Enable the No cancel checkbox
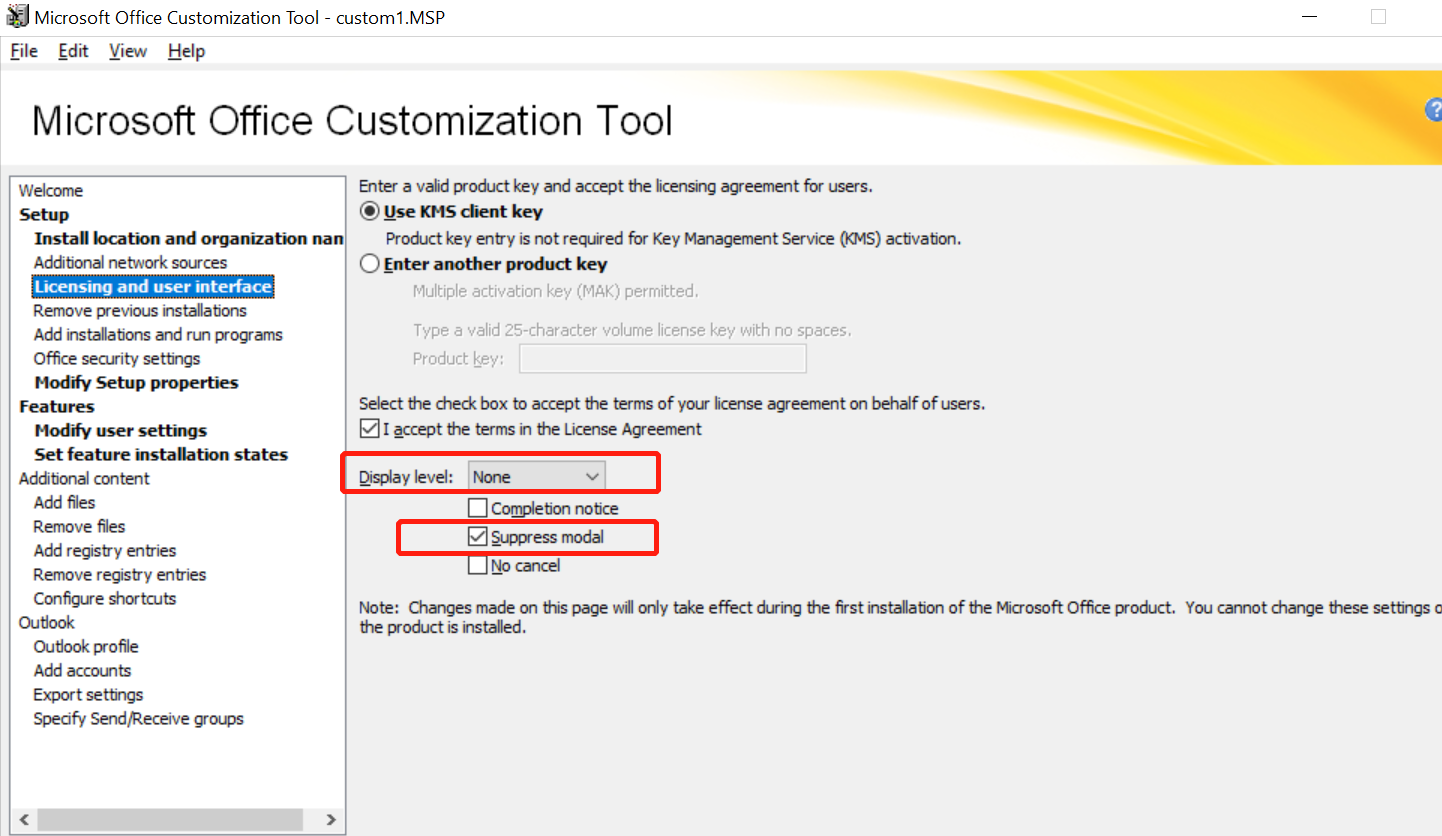Image resolution: width=1442 pixels, height=836 pixels. (x=478, y=566)
